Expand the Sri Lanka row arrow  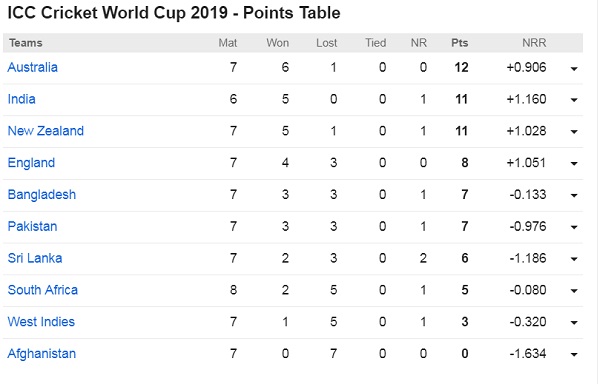pyautogui.click(x=574, y=259)
